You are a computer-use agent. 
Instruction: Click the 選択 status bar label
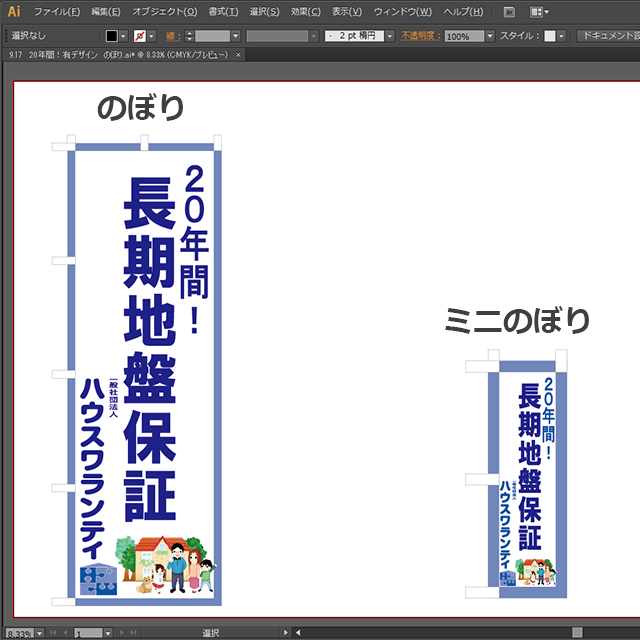tap(211, 633)
